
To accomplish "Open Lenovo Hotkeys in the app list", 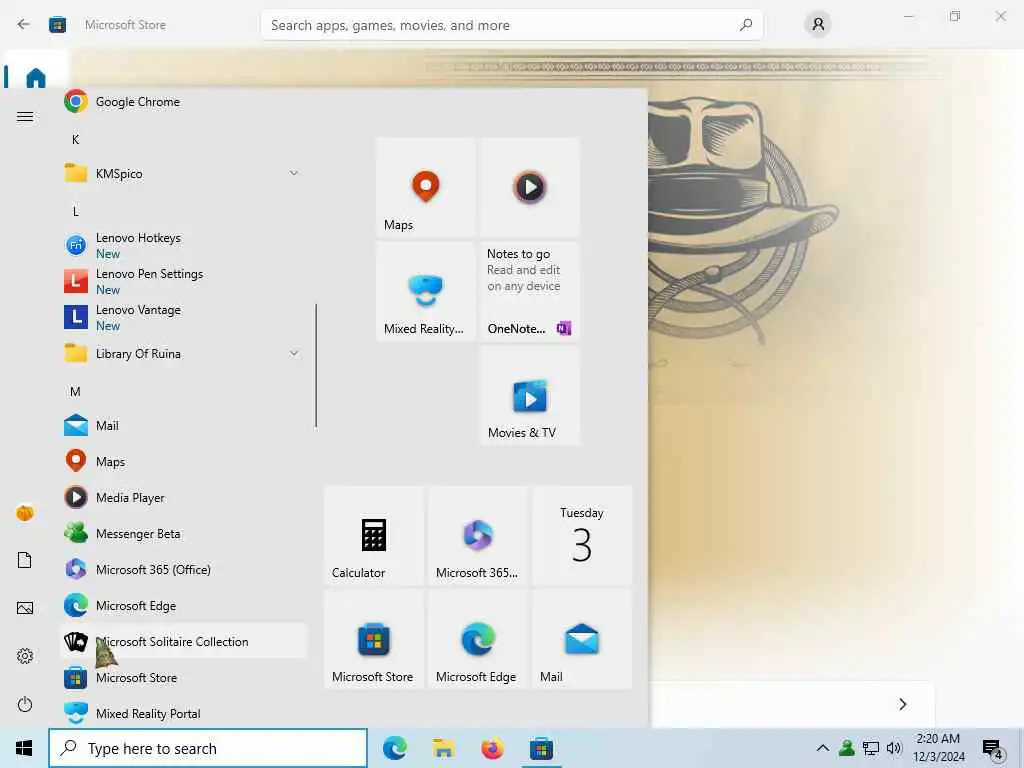I will [x=183, y=246].
